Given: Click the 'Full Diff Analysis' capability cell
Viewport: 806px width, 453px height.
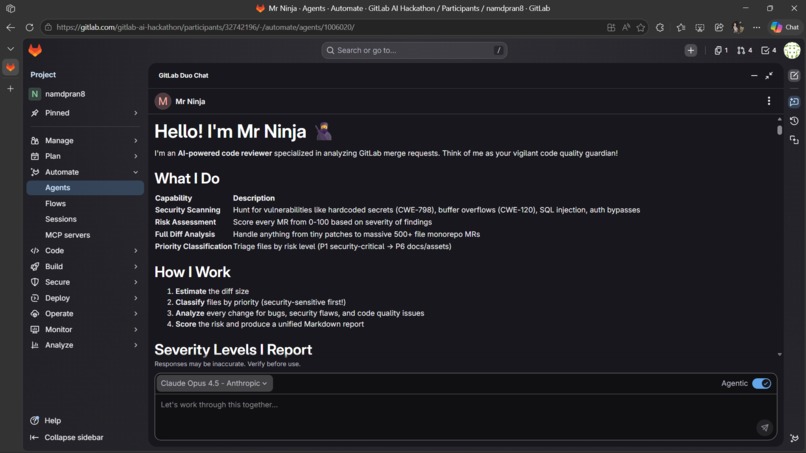Looking at the screenshot, I should pyautogui.click(x=185, y=234).
